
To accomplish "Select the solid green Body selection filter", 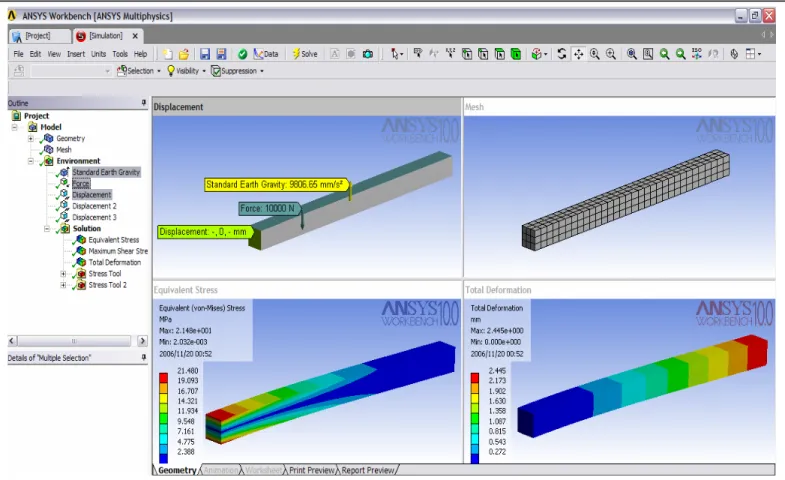I will coord(516,54).
